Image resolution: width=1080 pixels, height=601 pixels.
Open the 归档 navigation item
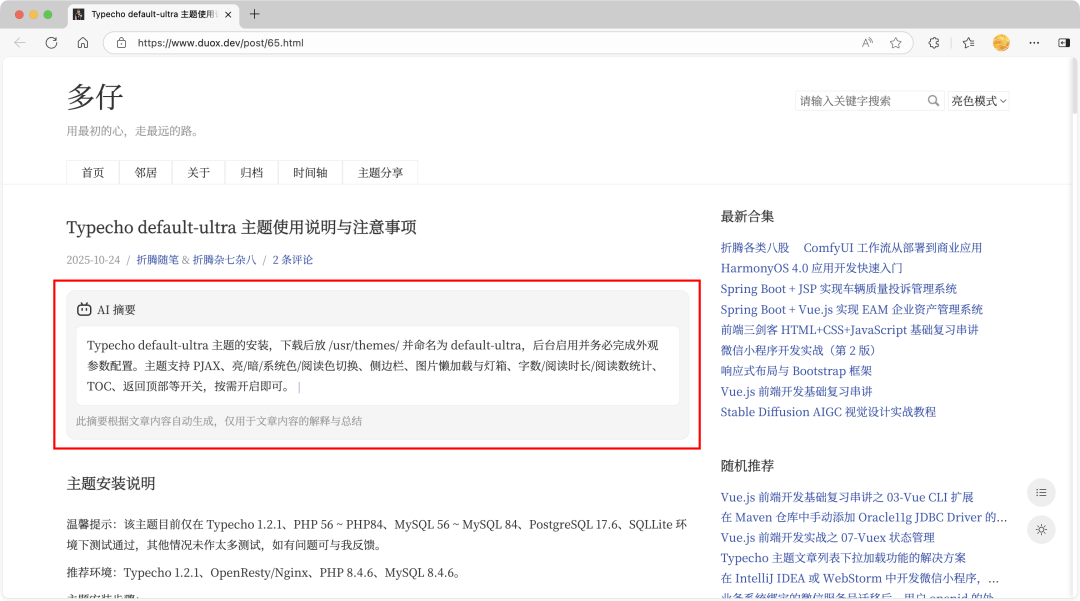pos(251,173)
